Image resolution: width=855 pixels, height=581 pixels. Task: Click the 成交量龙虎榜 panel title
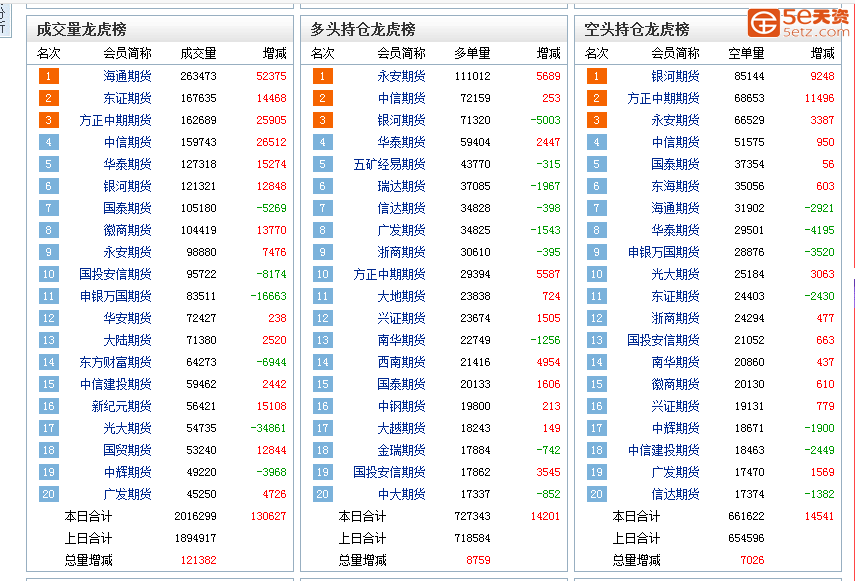(81, 29)
